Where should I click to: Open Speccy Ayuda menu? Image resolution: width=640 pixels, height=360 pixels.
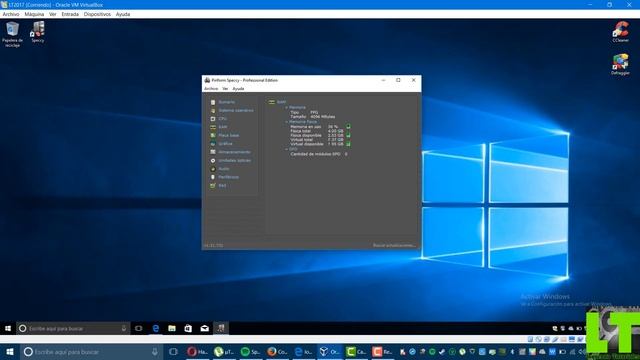tap(238, 89)
